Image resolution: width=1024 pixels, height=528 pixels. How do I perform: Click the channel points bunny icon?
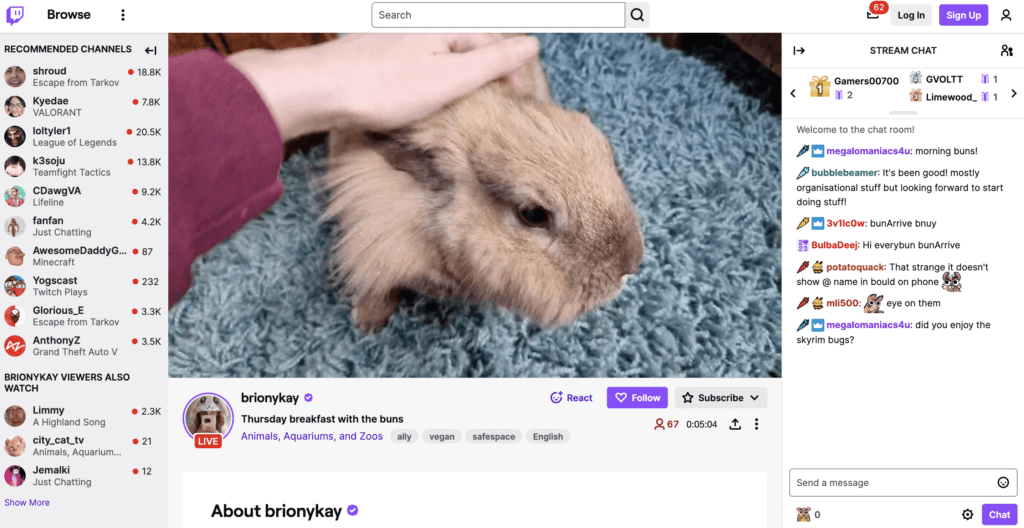pos(803,514)
